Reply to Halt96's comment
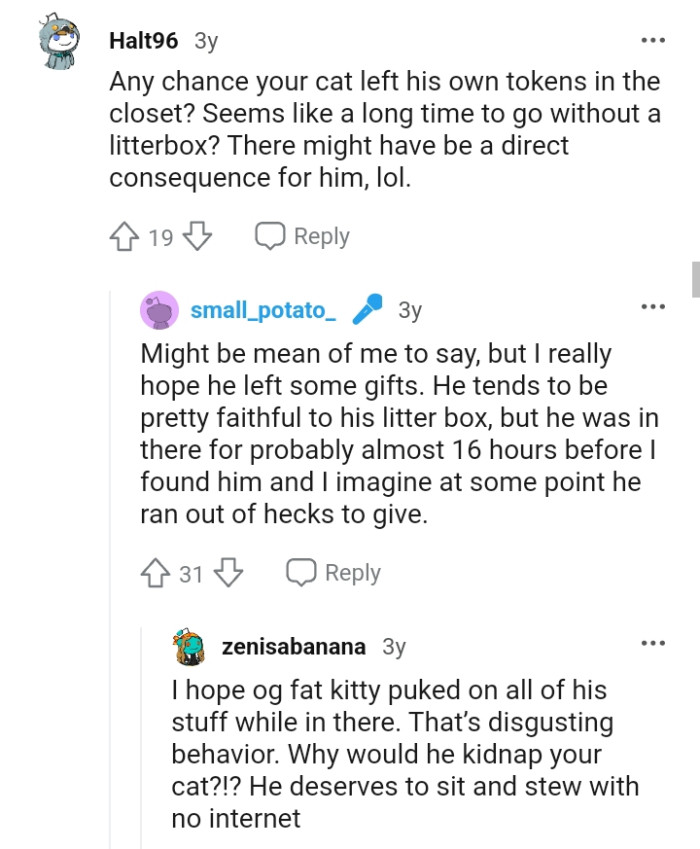Image resolution: width=700 pixels, height=849 pixels. (303, 237)
